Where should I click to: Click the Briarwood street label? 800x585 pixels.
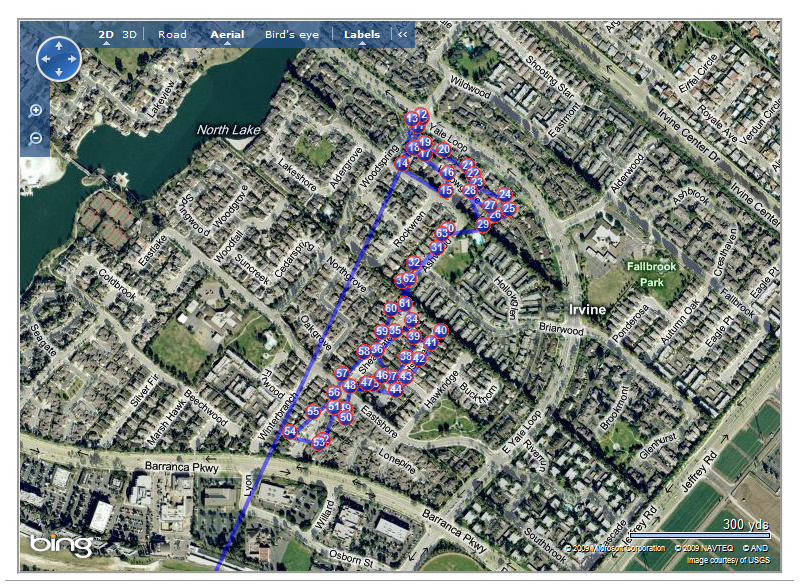click(561, 329)
